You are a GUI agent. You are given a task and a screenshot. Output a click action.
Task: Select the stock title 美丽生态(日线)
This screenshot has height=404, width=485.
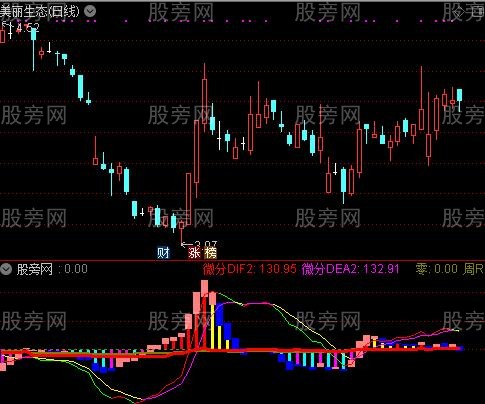coord(40,11)
